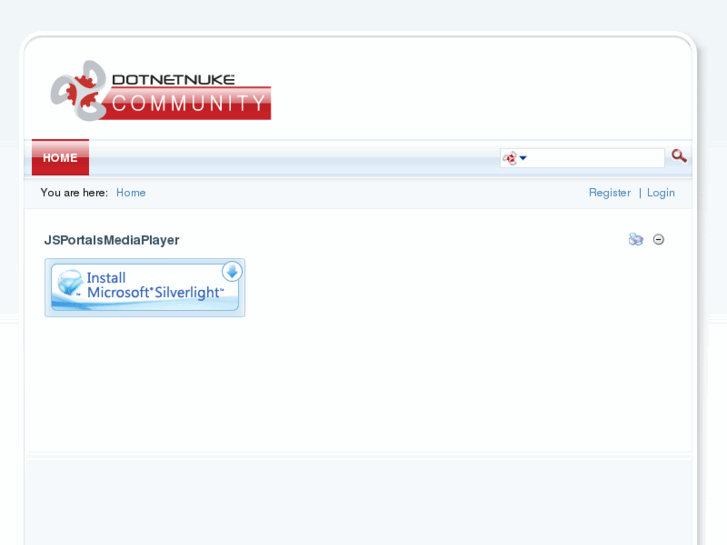
Task: Open the HOME navigation tab
Action: click(x=60, y=158)
